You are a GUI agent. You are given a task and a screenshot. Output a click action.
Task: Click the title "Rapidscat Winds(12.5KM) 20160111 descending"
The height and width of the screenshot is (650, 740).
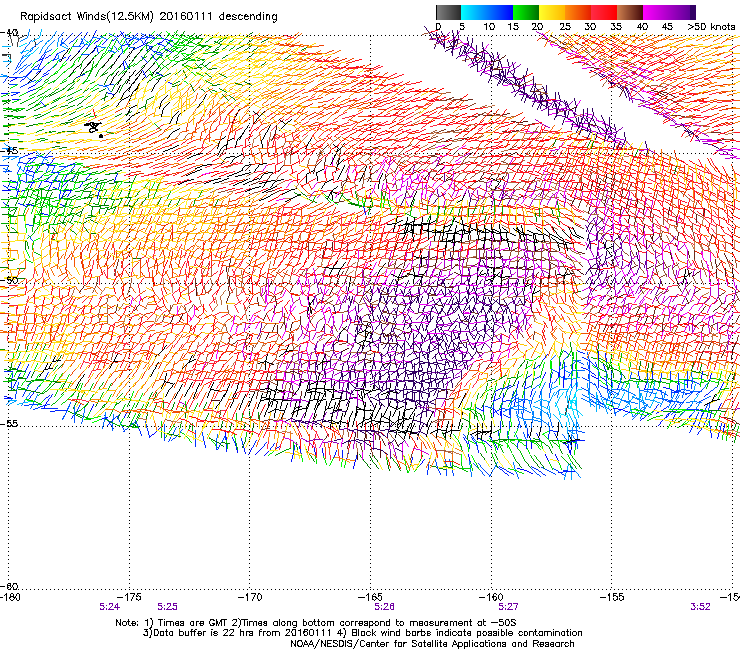tap(149, 17)
